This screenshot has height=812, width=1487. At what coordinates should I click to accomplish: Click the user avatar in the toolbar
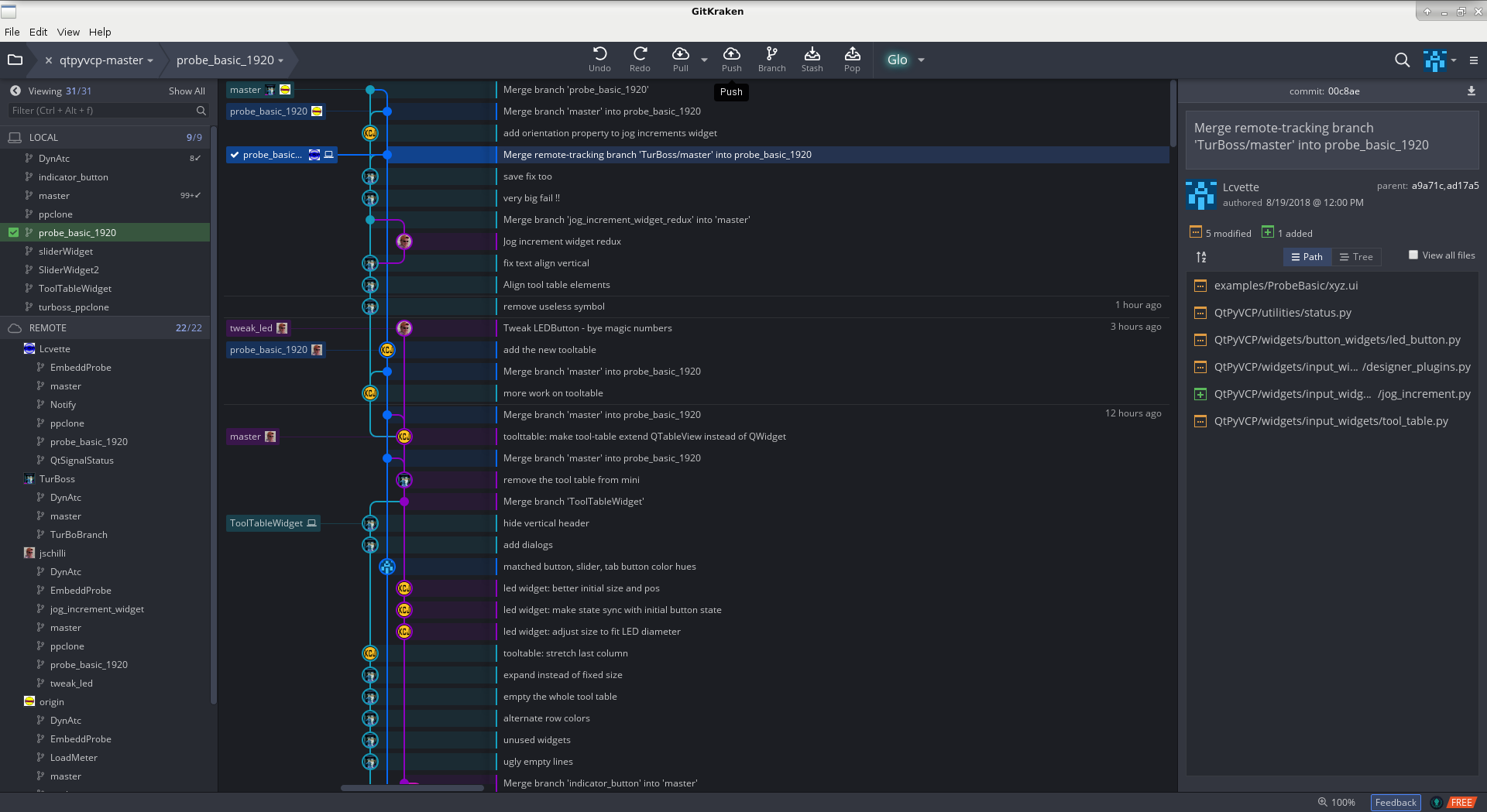pos(1434,60)
